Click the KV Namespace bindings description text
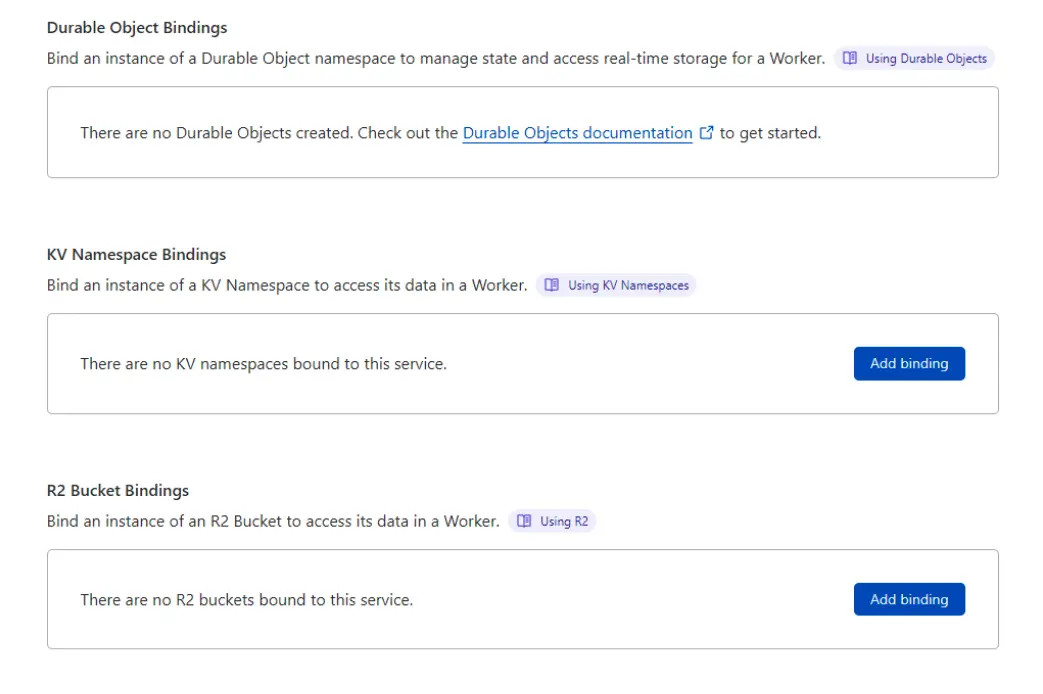The image size is (1043, 694). tap(289, 285)
